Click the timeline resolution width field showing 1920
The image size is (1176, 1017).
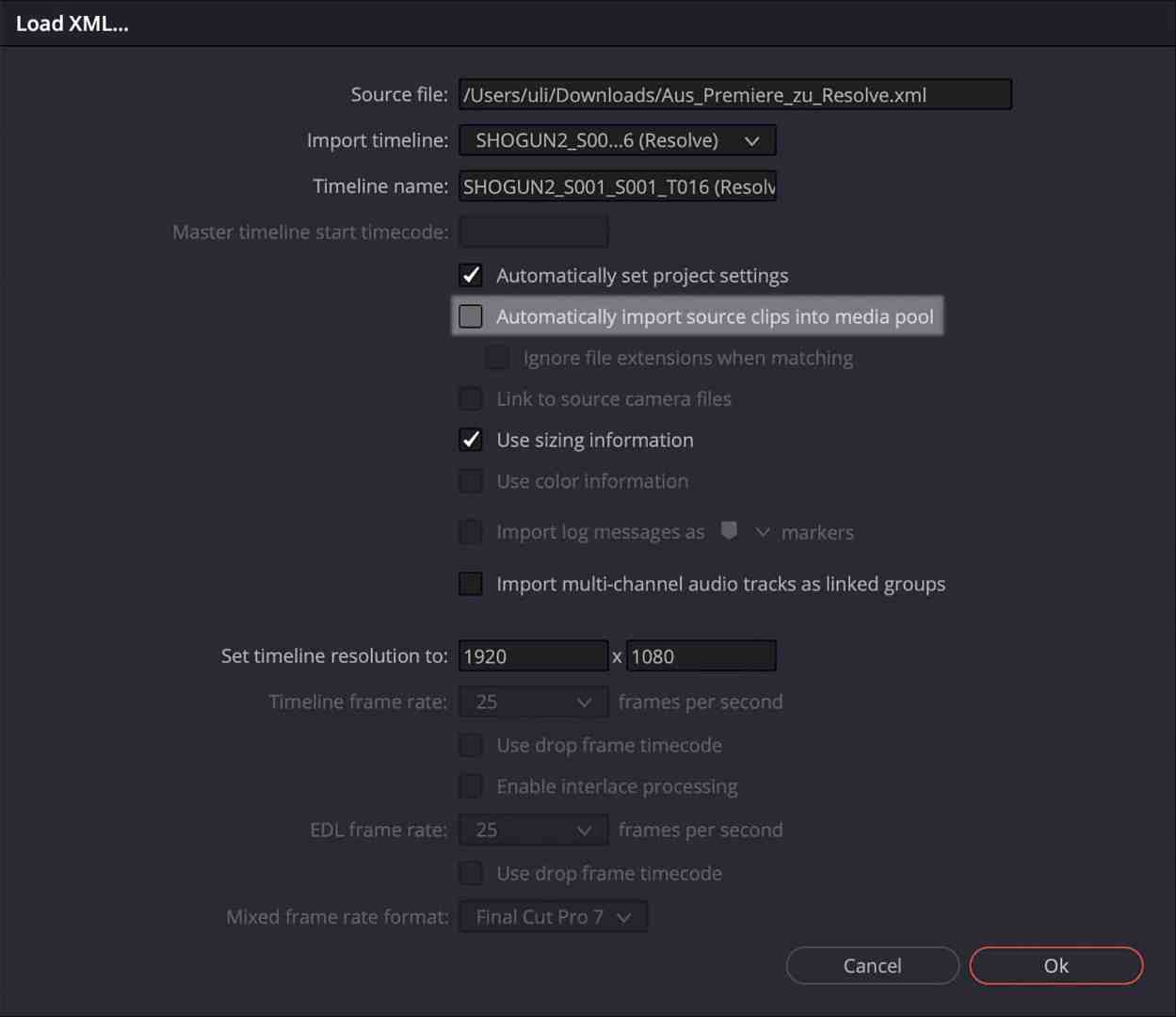point(533,655)
